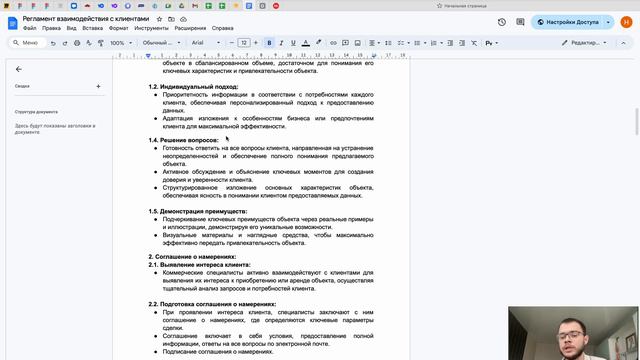Click the move to folder icon
This screenshot has width=640, height=360.
171,19
